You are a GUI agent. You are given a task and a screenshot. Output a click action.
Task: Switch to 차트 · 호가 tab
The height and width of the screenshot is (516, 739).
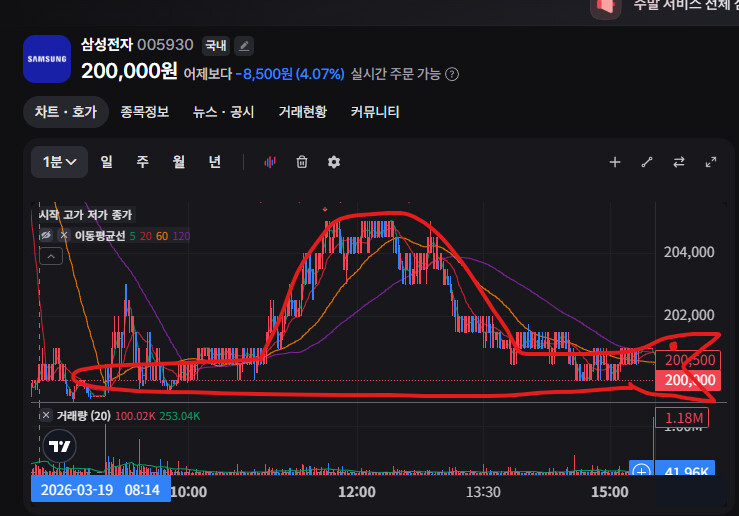66,112
